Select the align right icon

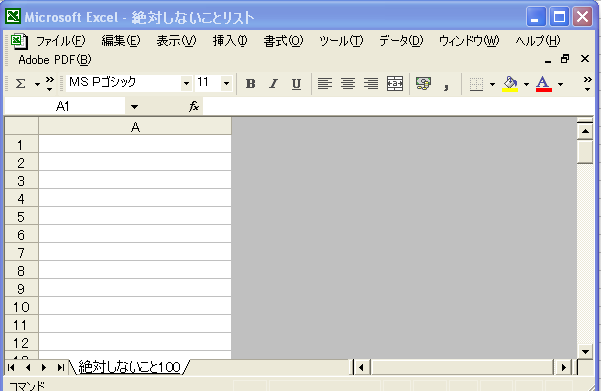371,84
